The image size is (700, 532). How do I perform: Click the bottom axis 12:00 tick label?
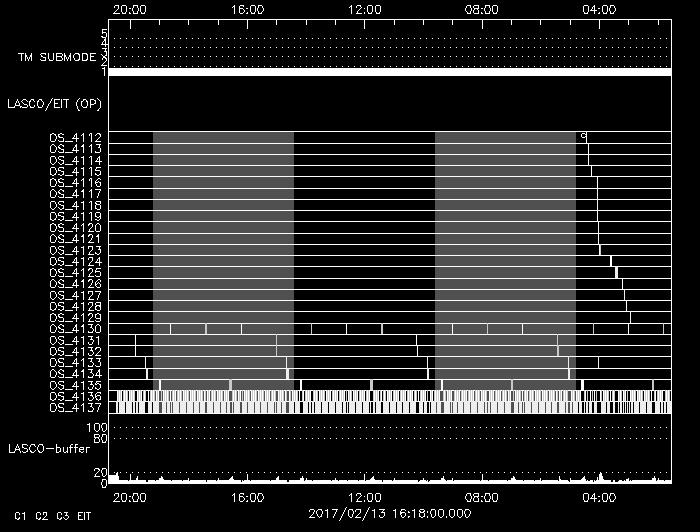tap(365, 498)
